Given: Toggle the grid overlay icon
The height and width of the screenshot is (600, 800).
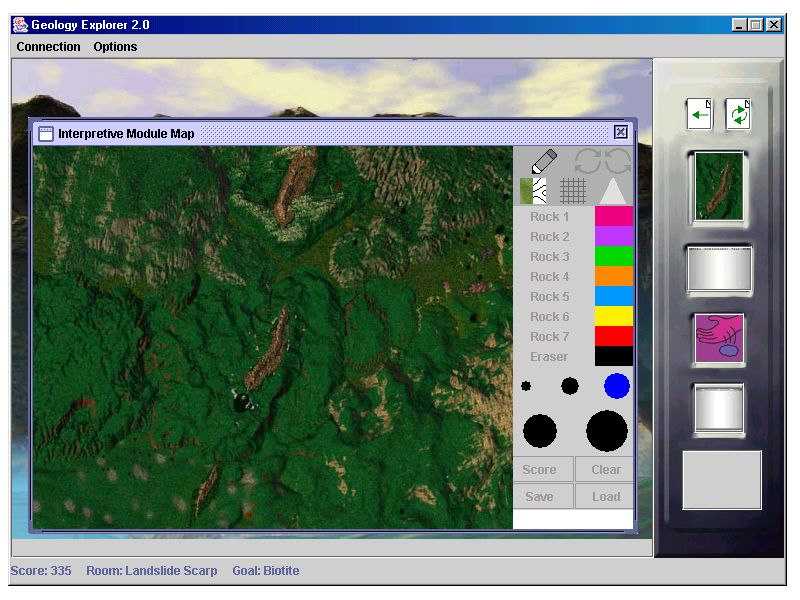Looking at the screenshot, I should (x=572, y=190).
